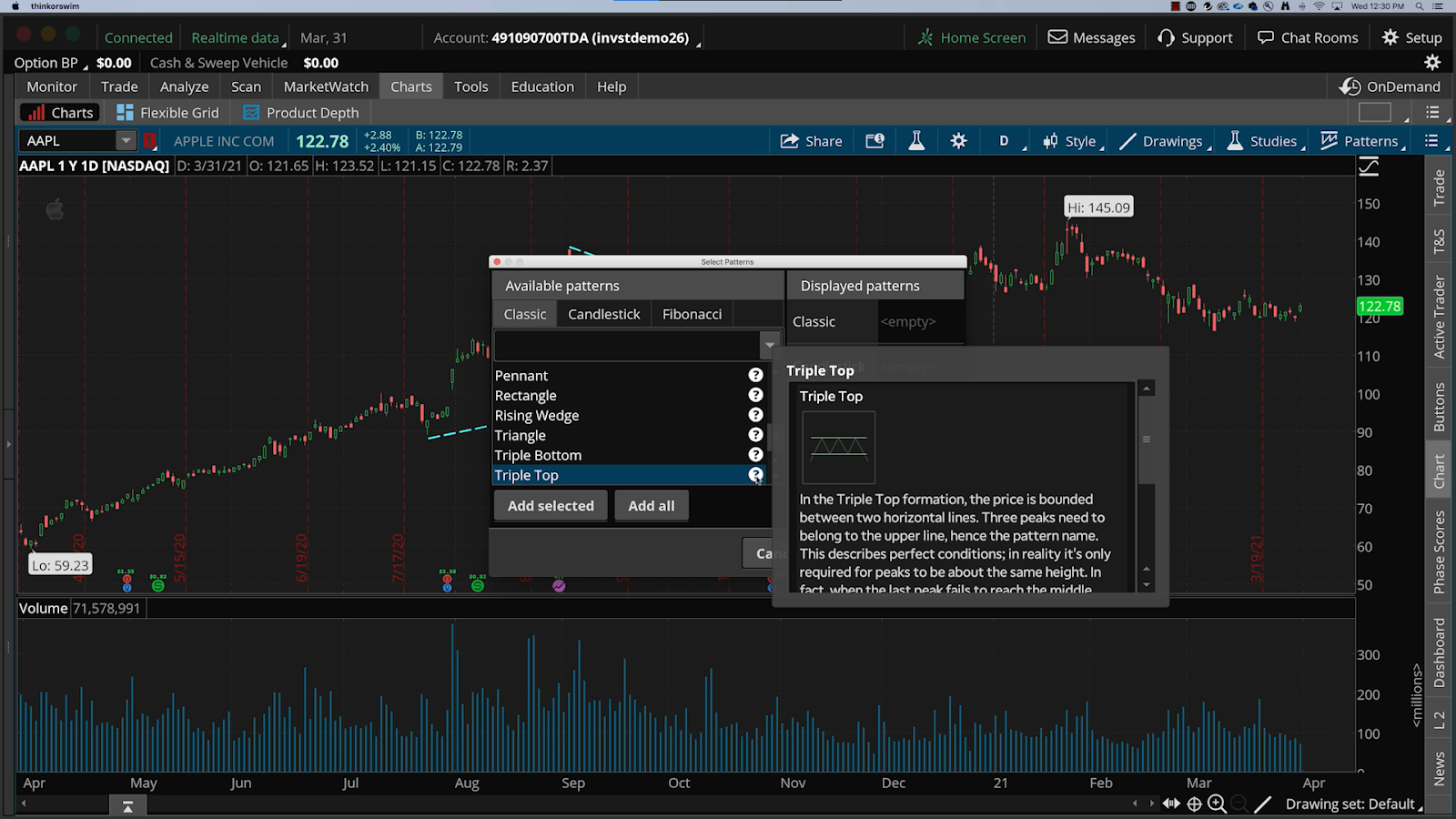This screenshot has width=1456, height=819.
Task: Open the Style dropdown
Action: [x=1072, y=140]
